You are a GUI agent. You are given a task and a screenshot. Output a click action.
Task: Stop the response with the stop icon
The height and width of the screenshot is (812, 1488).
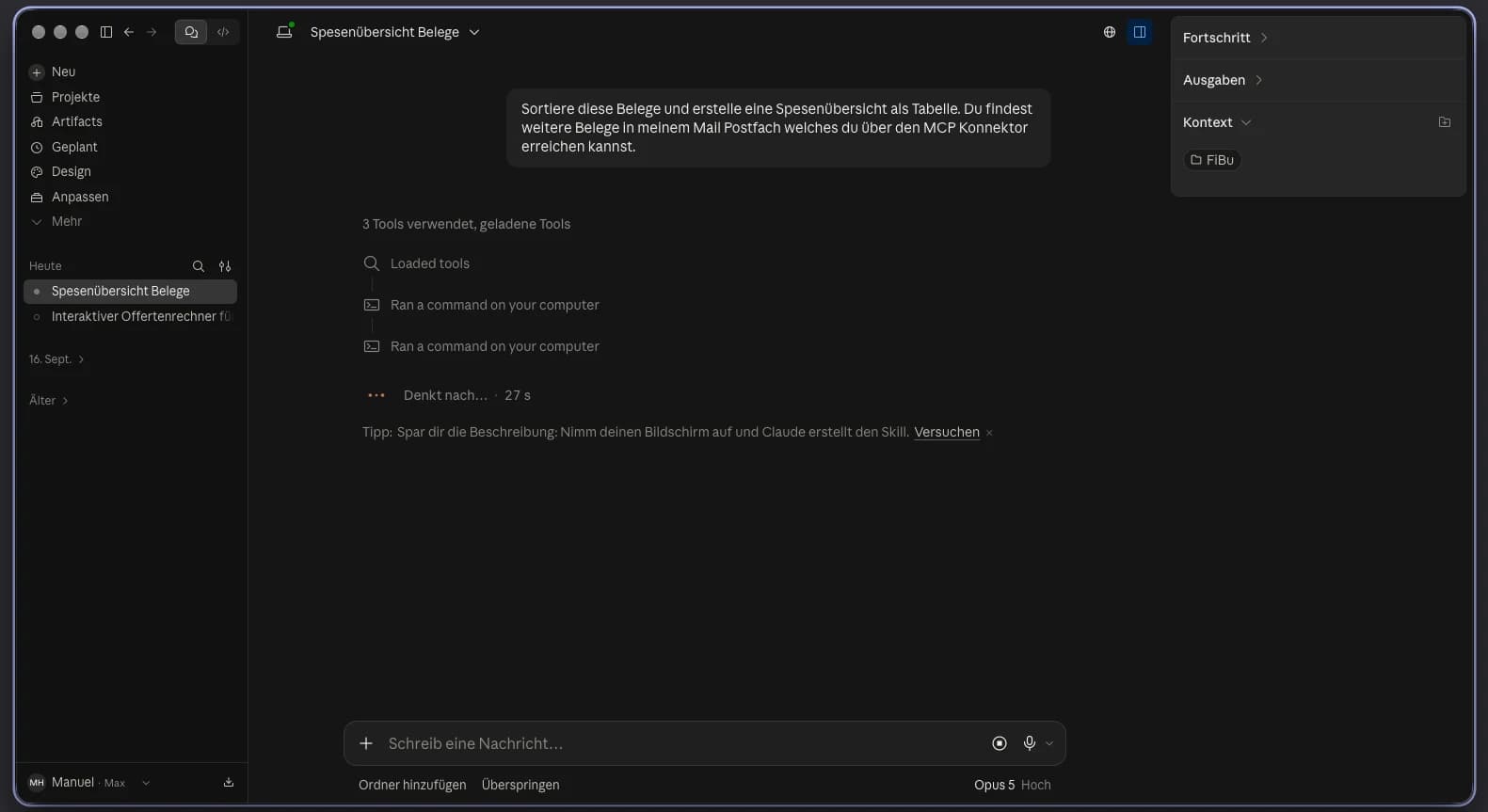pyautogui.click(x=1000, y=743)
